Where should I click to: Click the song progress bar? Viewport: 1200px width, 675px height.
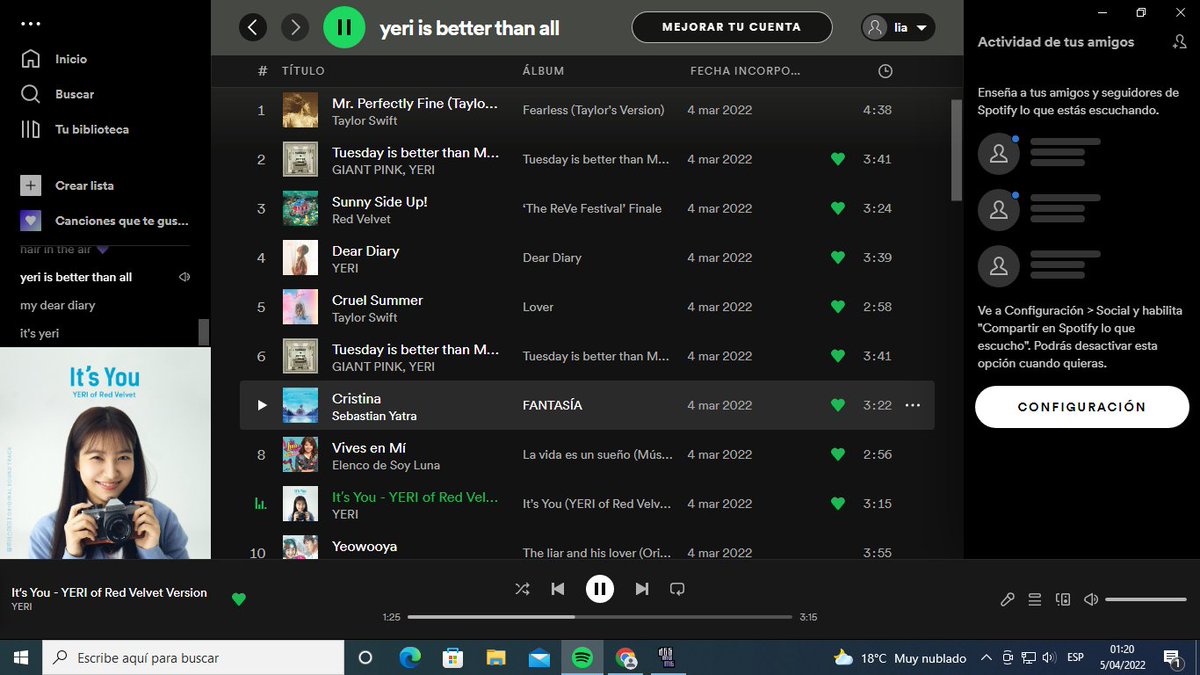tap(600, 617)
